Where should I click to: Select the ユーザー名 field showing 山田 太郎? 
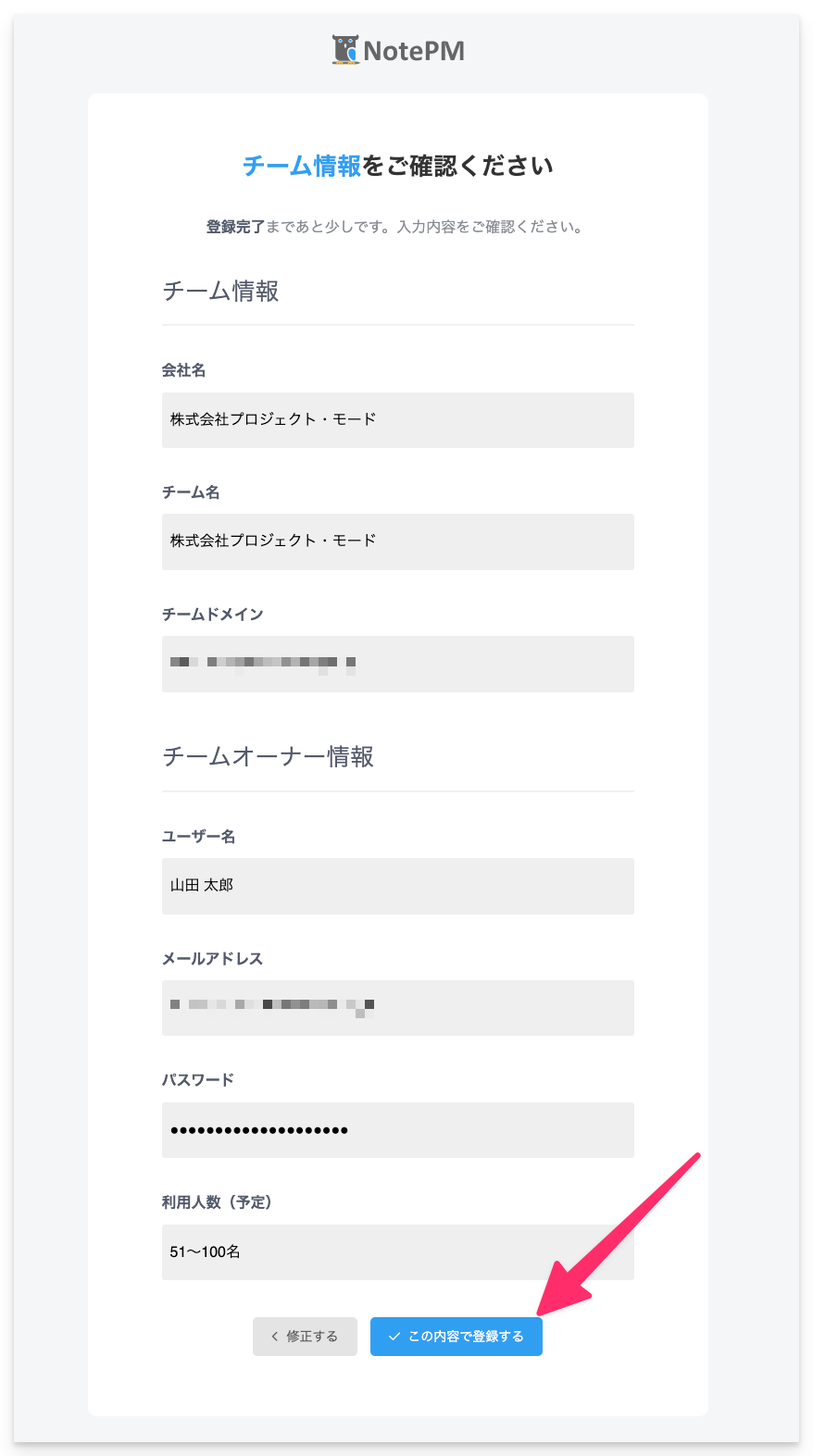(398, 886)
